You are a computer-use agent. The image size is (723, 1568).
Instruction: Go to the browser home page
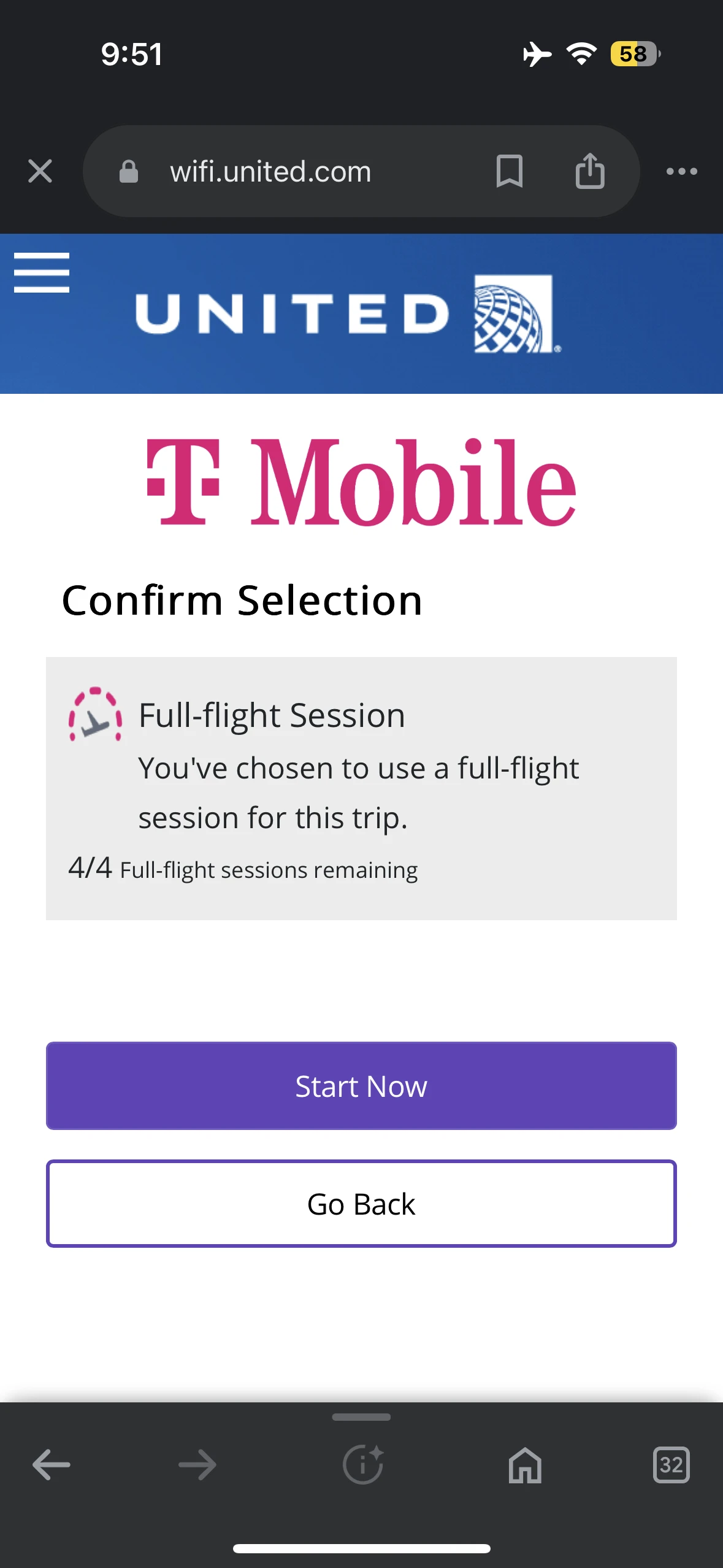coord(525,1465)
